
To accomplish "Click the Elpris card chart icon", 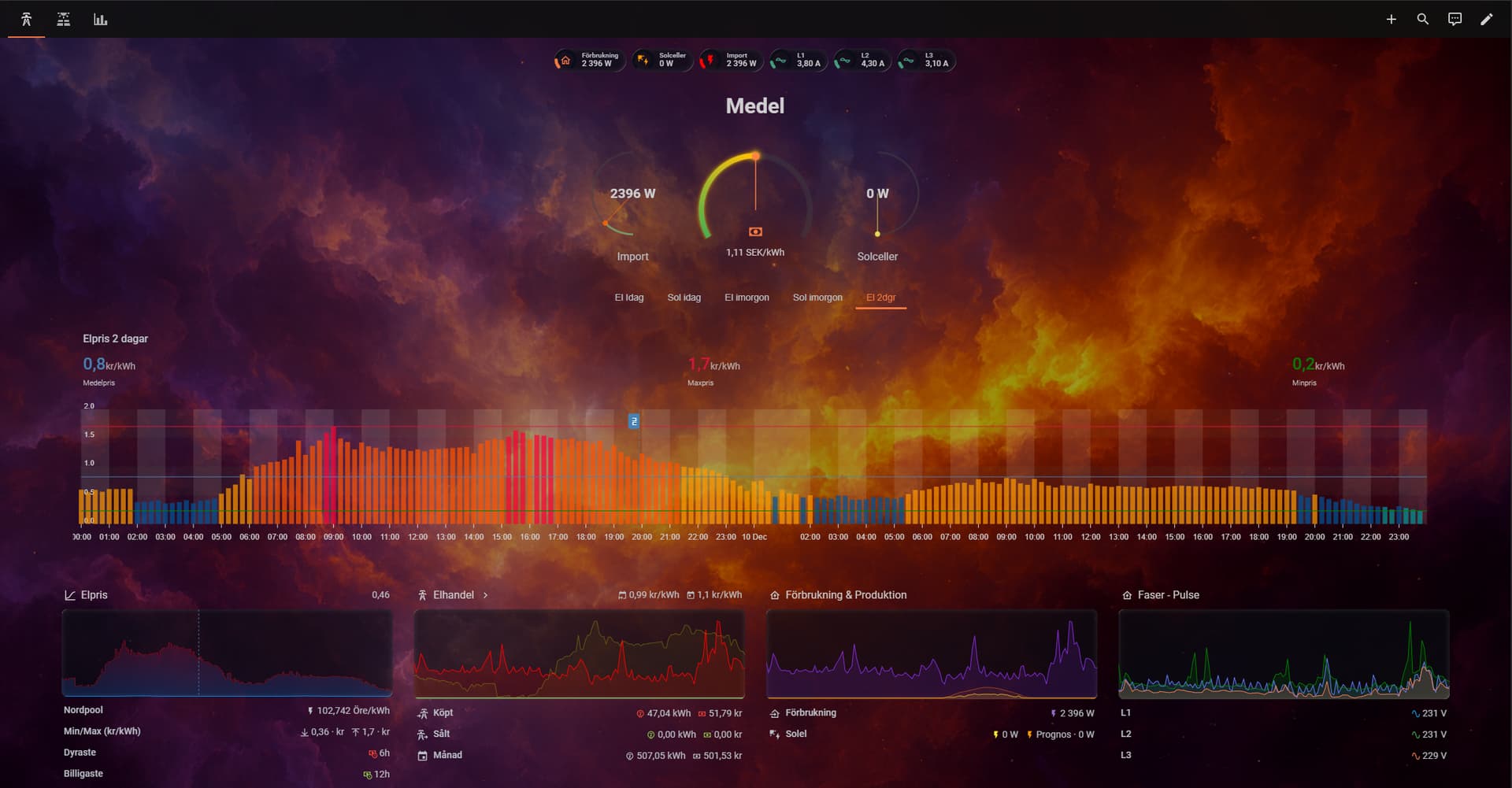I will (x=70, y=595).
